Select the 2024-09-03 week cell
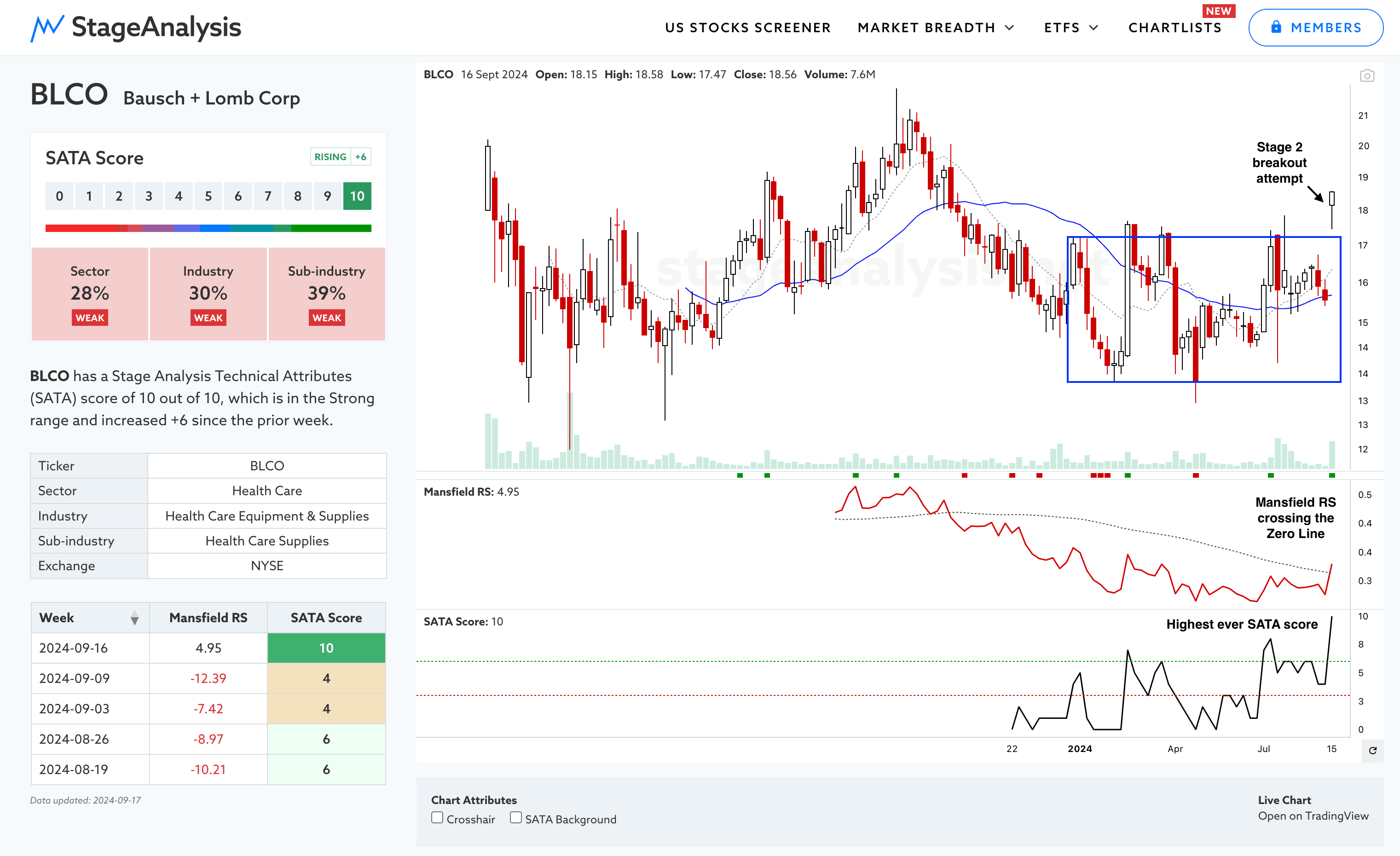The width and height of the screenshot is (1400, 856). point(90,709)
